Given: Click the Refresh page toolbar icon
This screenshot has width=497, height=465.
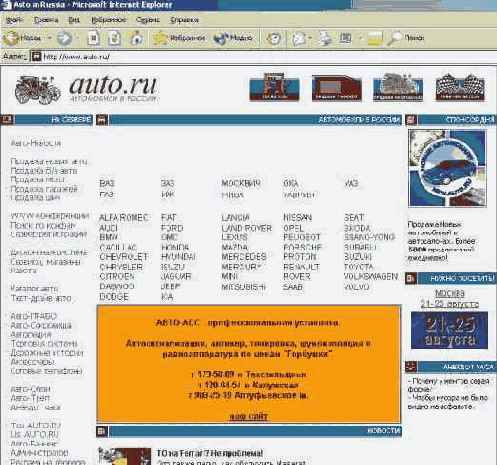Looking at the screenshot, I should click(x=114, y=38).
